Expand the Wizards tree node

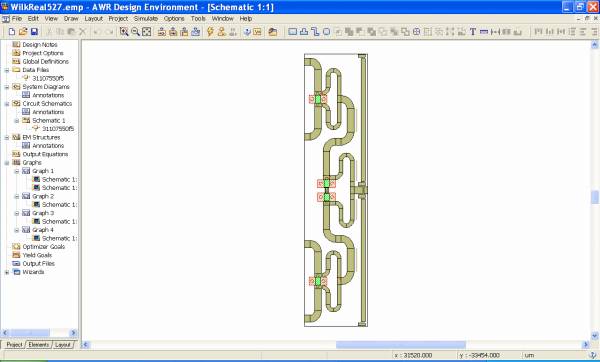tap(7, 272)
